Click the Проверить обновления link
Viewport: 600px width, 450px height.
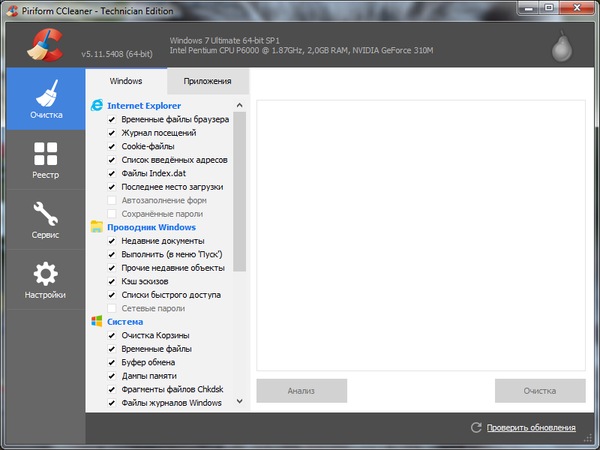531,428
